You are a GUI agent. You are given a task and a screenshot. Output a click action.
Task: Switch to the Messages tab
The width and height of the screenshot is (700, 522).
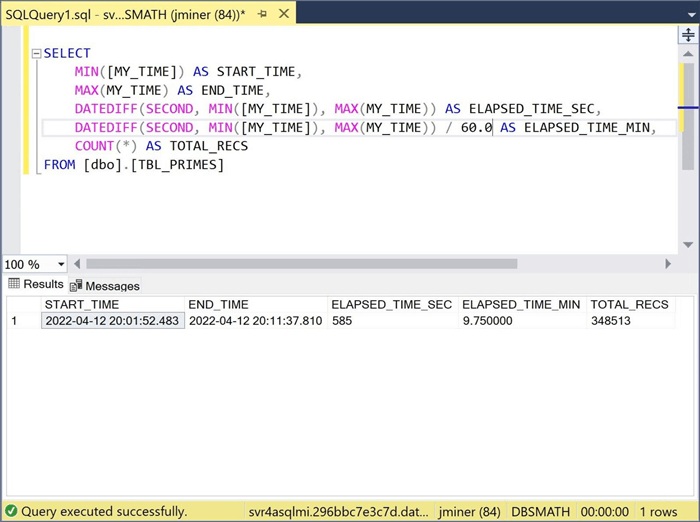point(105,286)
